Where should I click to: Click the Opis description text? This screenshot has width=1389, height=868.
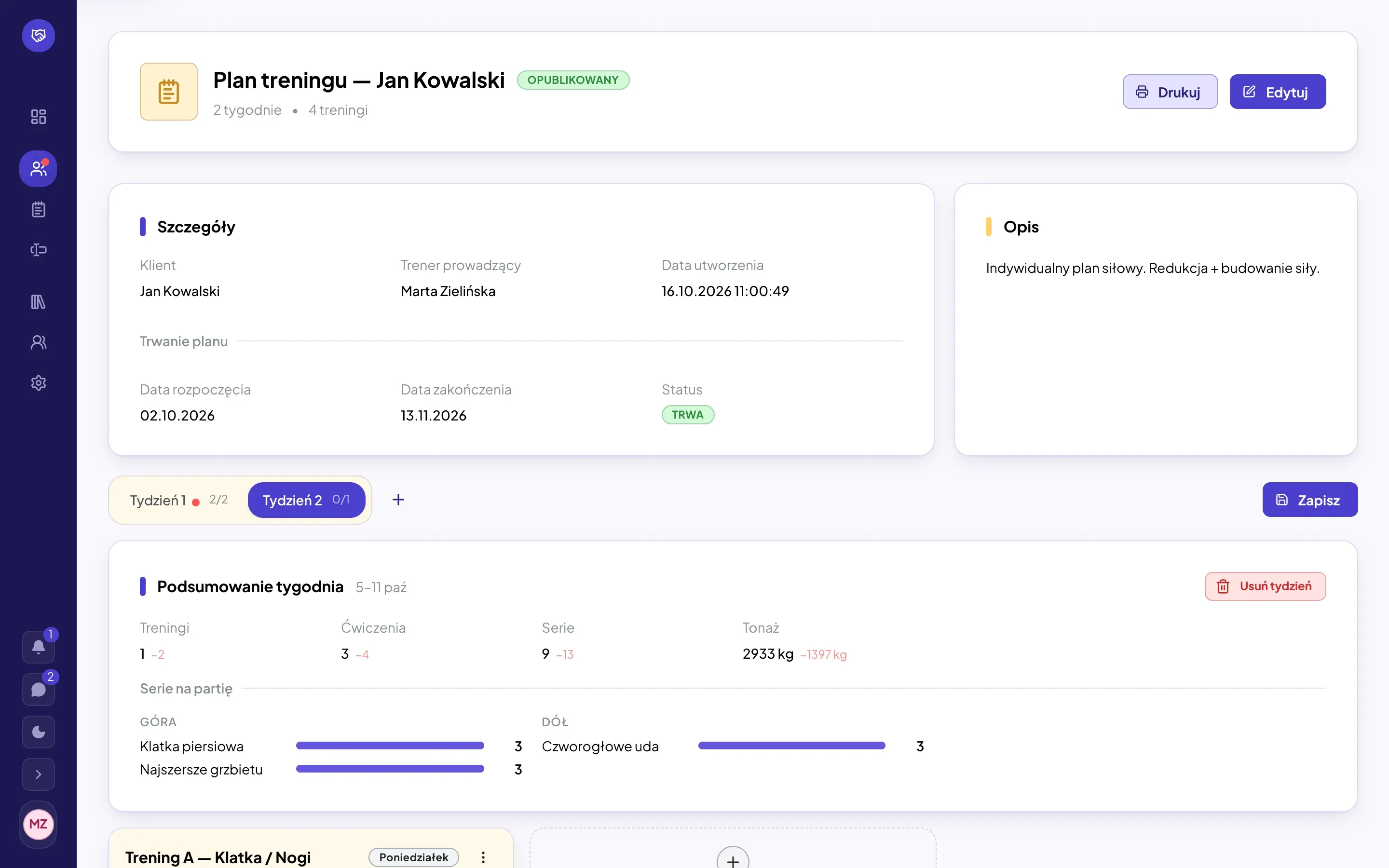(x=1153, y=268)
